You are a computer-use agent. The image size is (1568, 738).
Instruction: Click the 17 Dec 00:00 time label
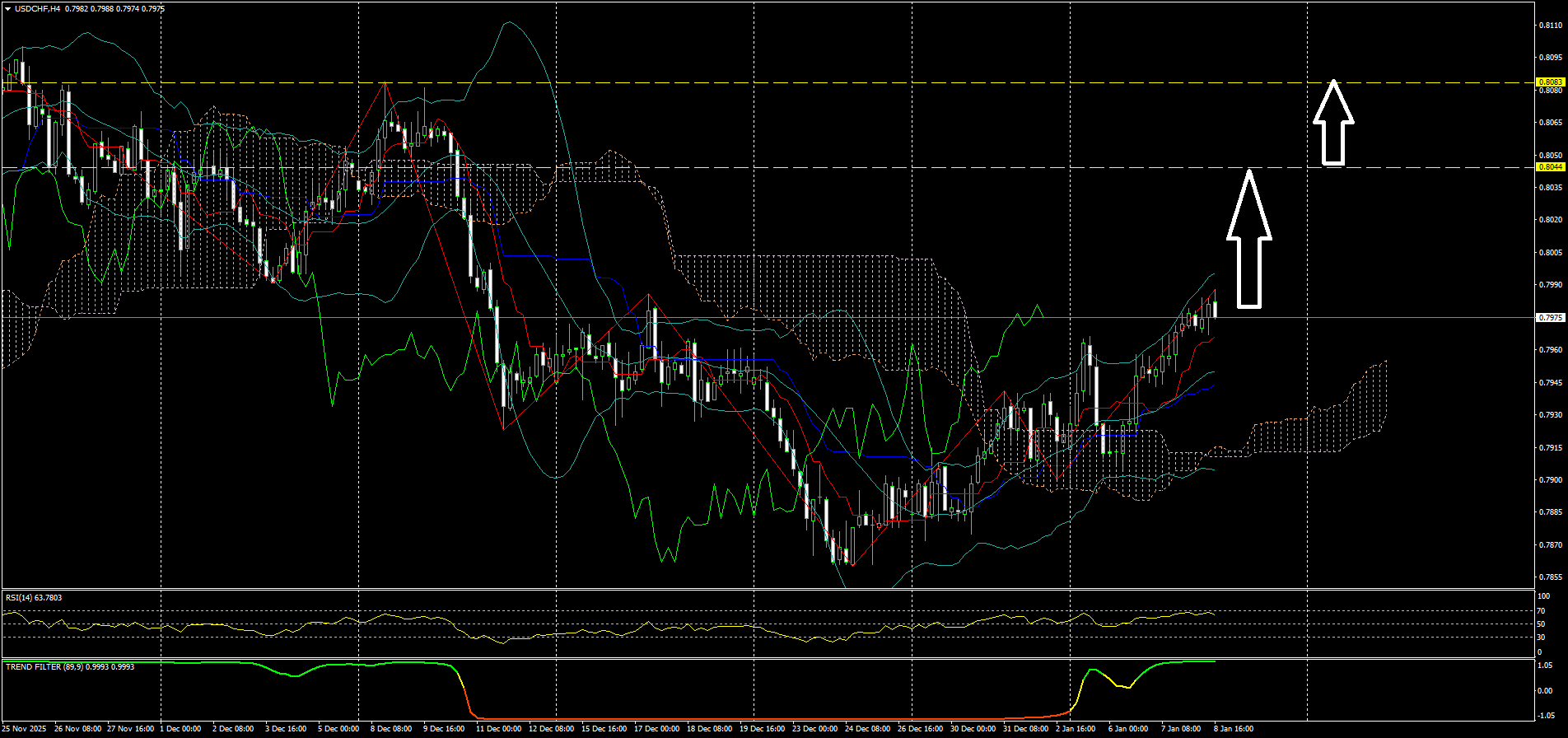click(656, 729)
